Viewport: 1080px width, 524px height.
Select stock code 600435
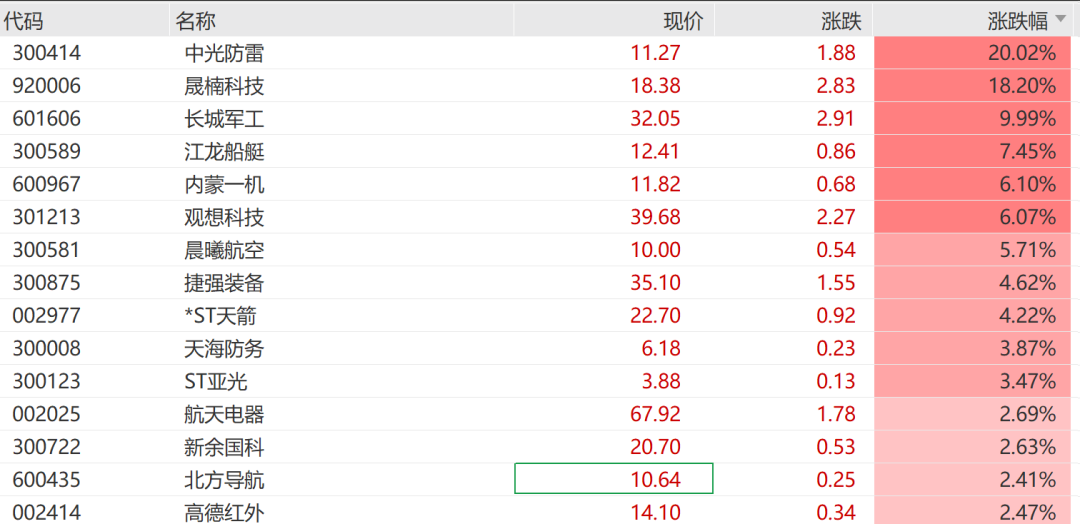click(47, 481)
